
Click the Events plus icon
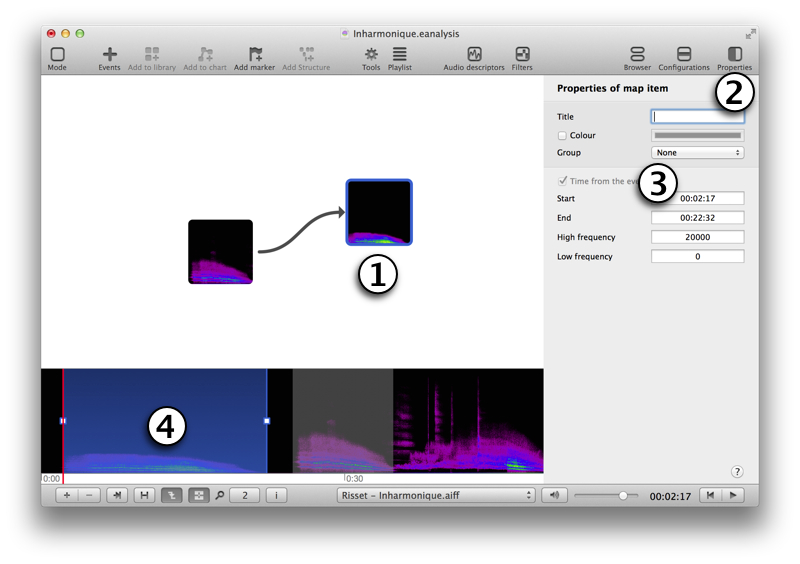pos(109,54)
